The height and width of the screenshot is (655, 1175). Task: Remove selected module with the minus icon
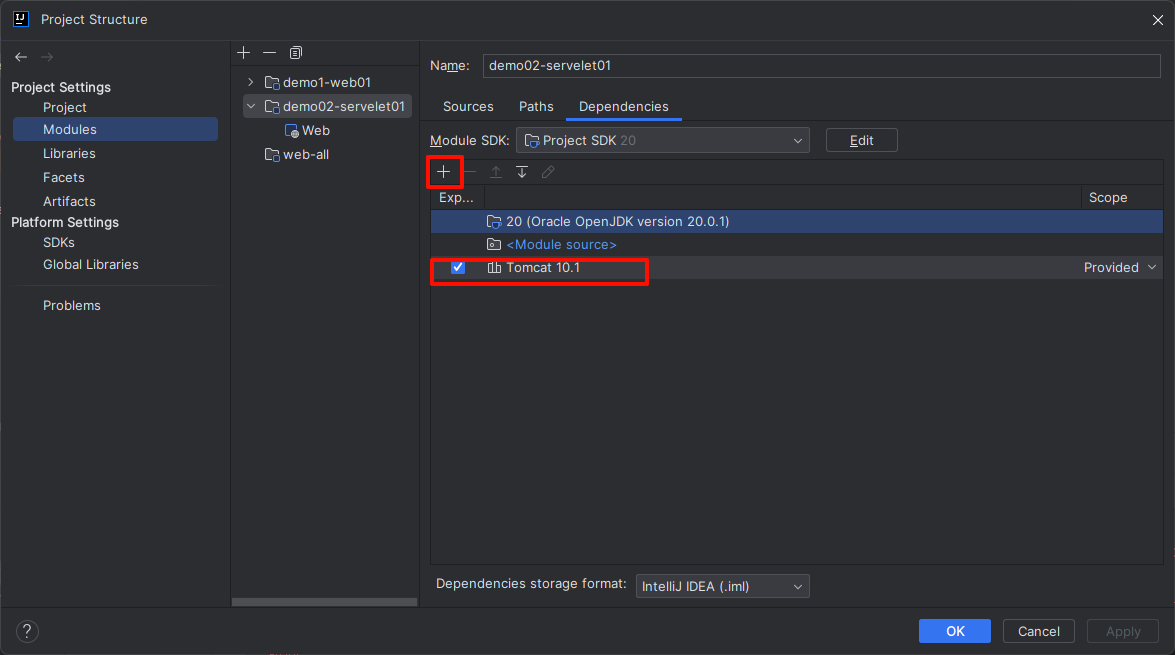270,52
